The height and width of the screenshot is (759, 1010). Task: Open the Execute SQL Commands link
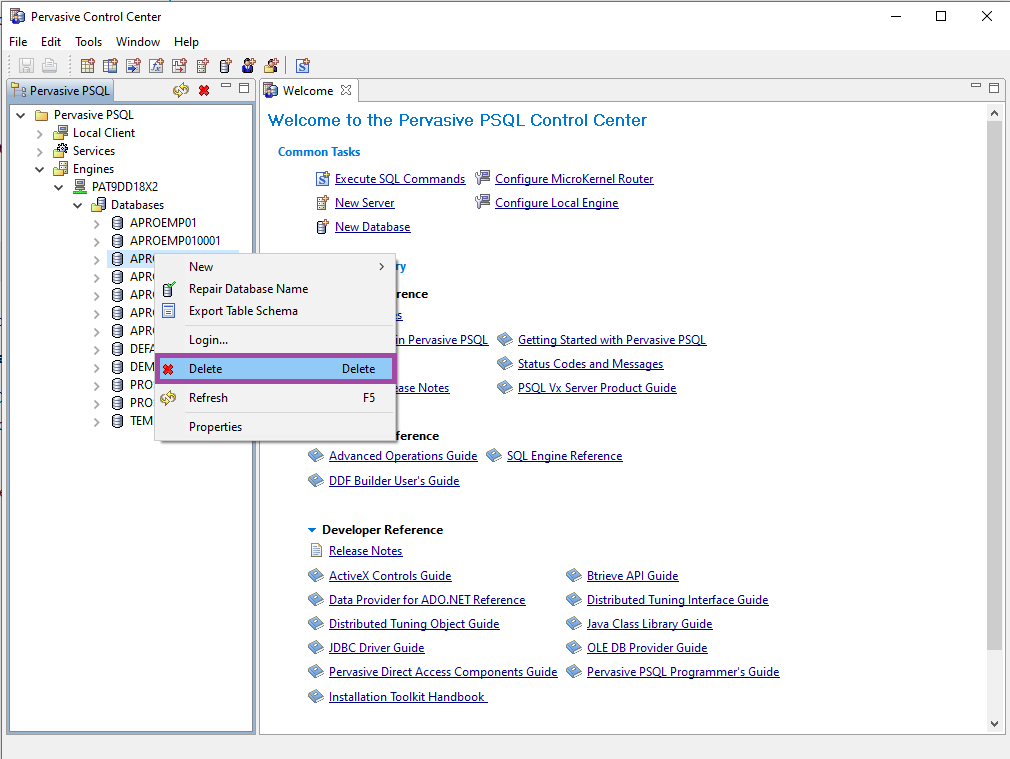coord(400,178)
